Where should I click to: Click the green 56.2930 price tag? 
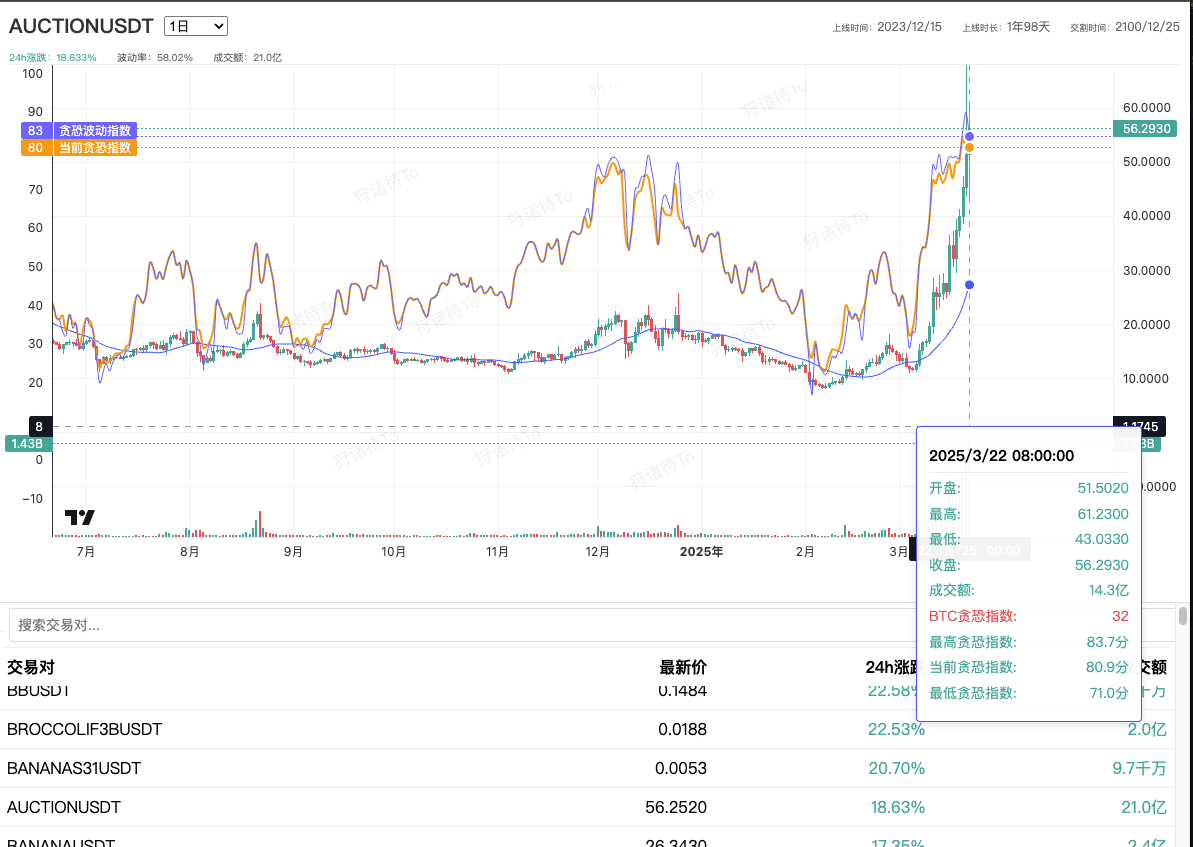[x=1146, y=129]
